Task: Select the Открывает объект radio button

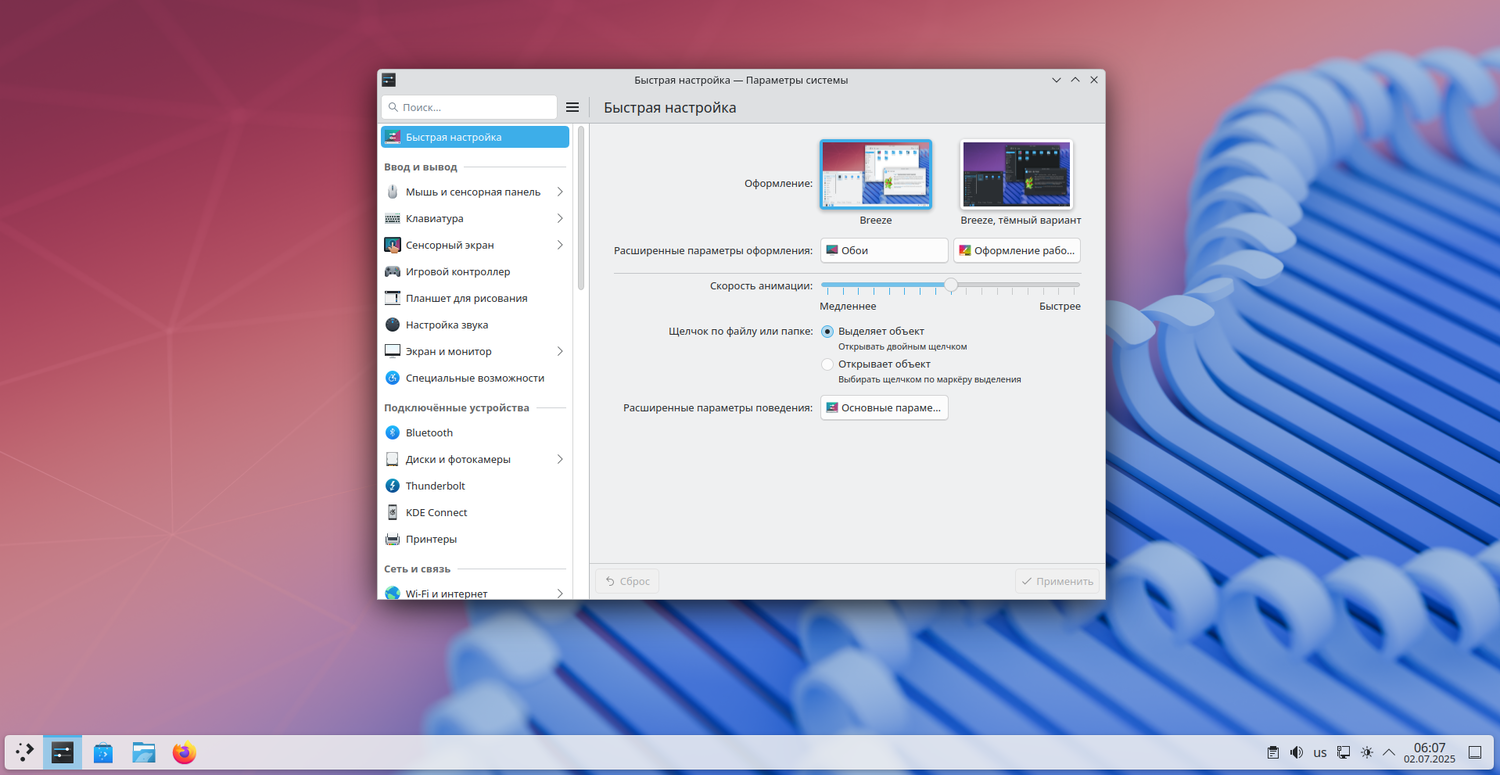Action: [x=827, y=364]
